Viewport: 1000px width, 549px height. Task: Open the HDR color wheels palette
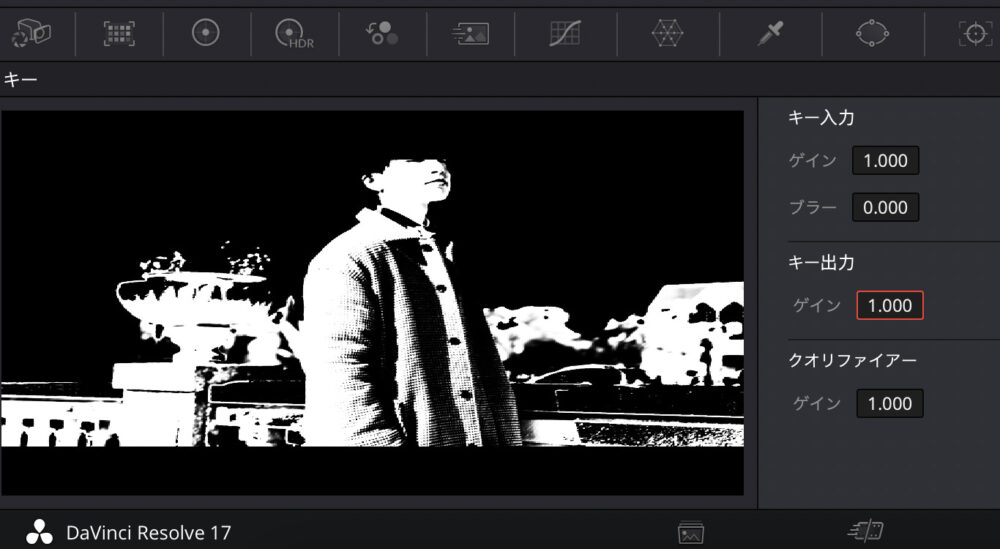[x=294, y=35]
